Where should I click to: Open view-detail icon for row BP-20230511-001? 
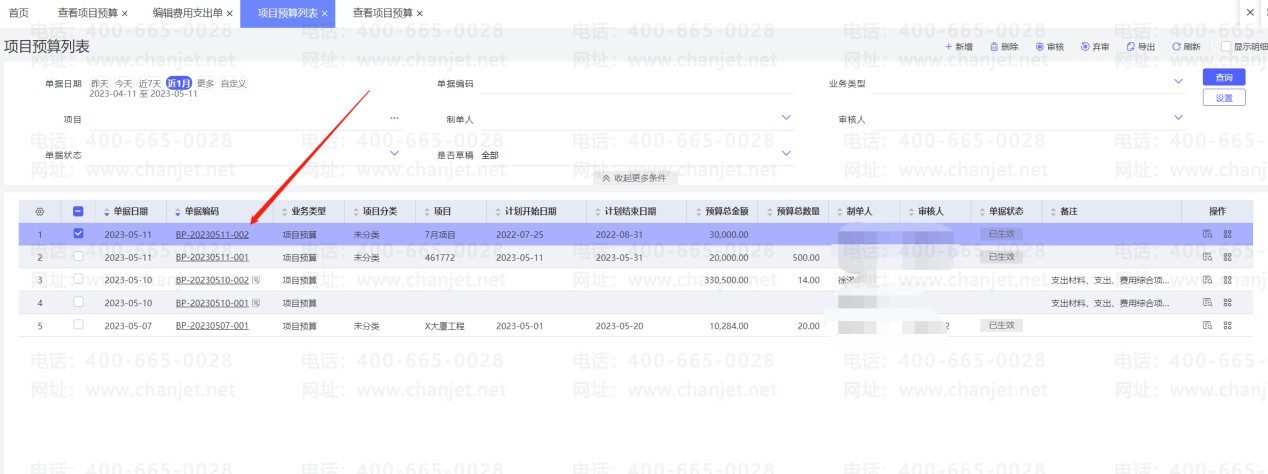pyautogui.click(x=1207, y=257)
